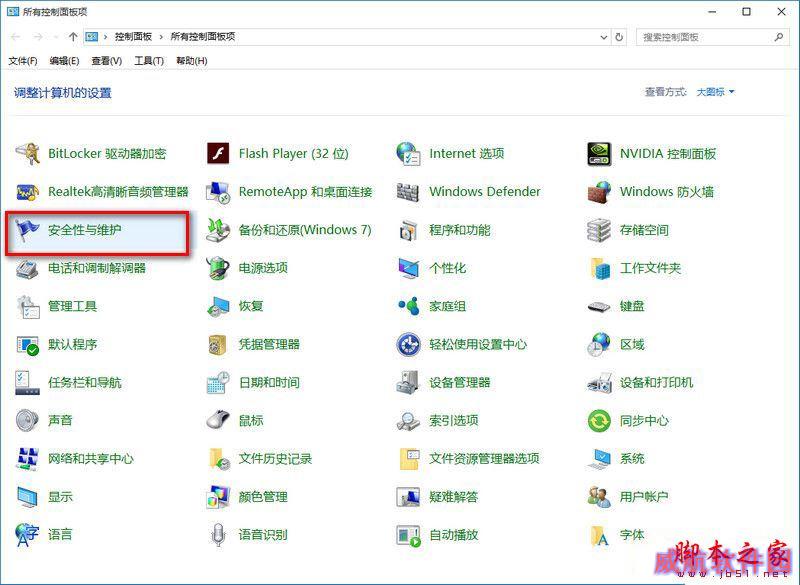Open the 疑难解答 link

pyautogui.click(x=454, y=497)
